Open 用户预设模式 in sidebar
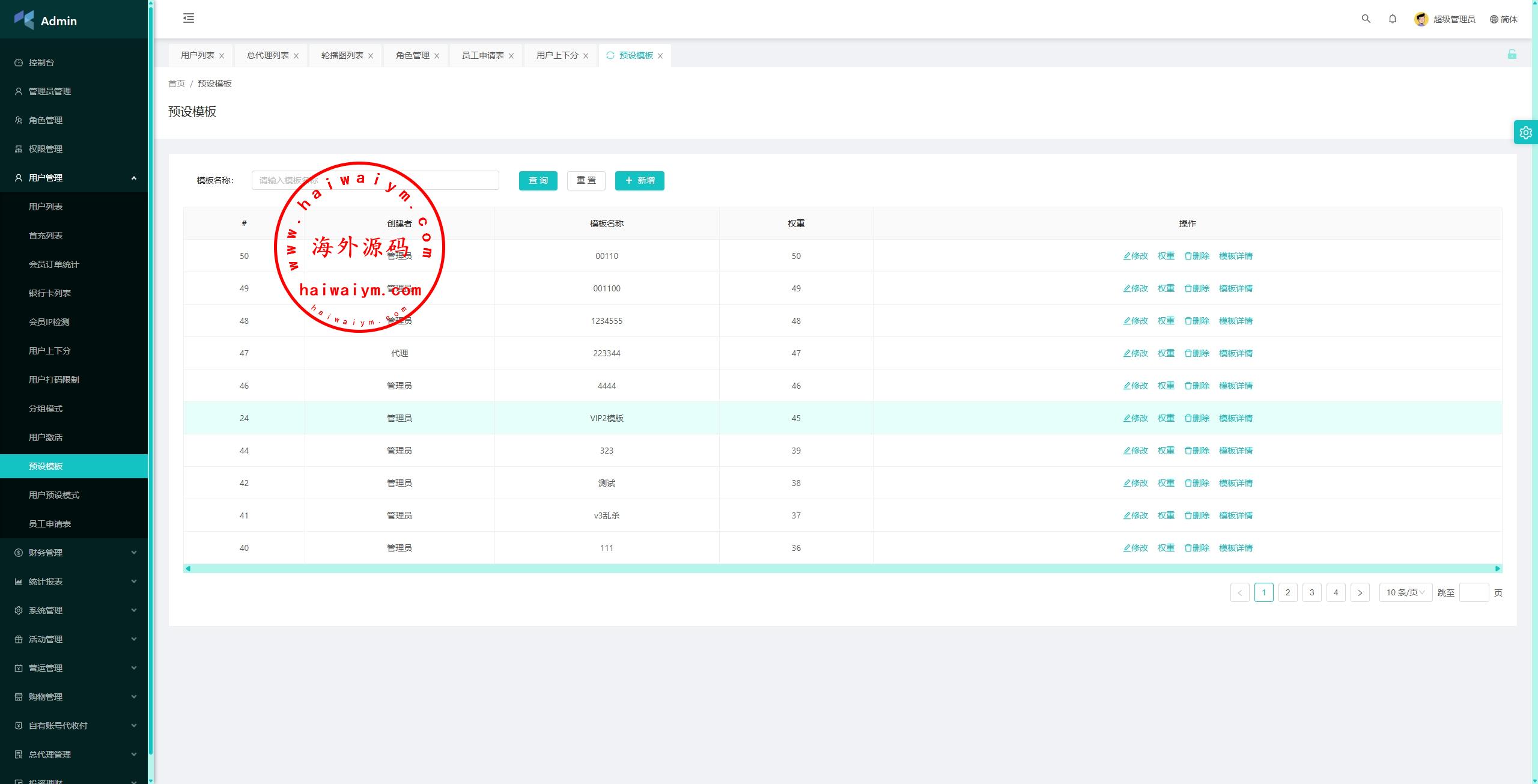This screenshot has height=784, width=1538. point(54,495)
